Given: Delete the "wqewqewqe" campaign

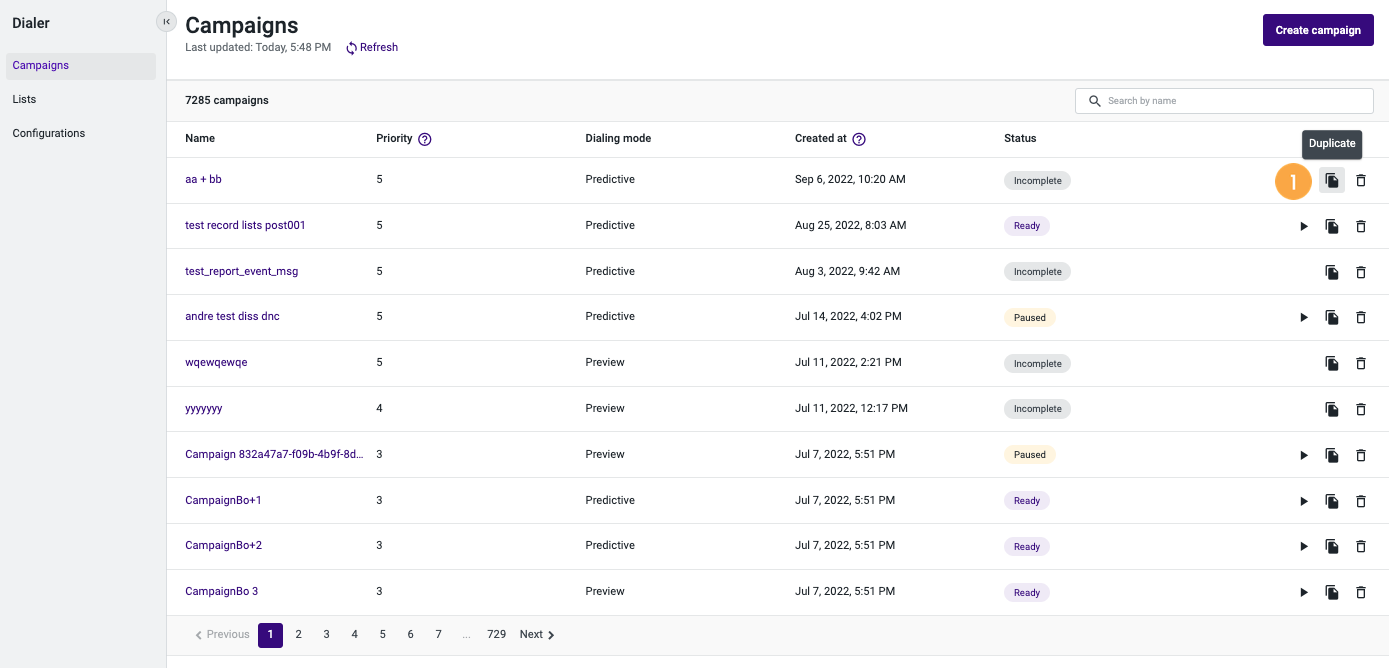Looking at the screenshot, I should pyautogui.click(x=1360, y=363).
